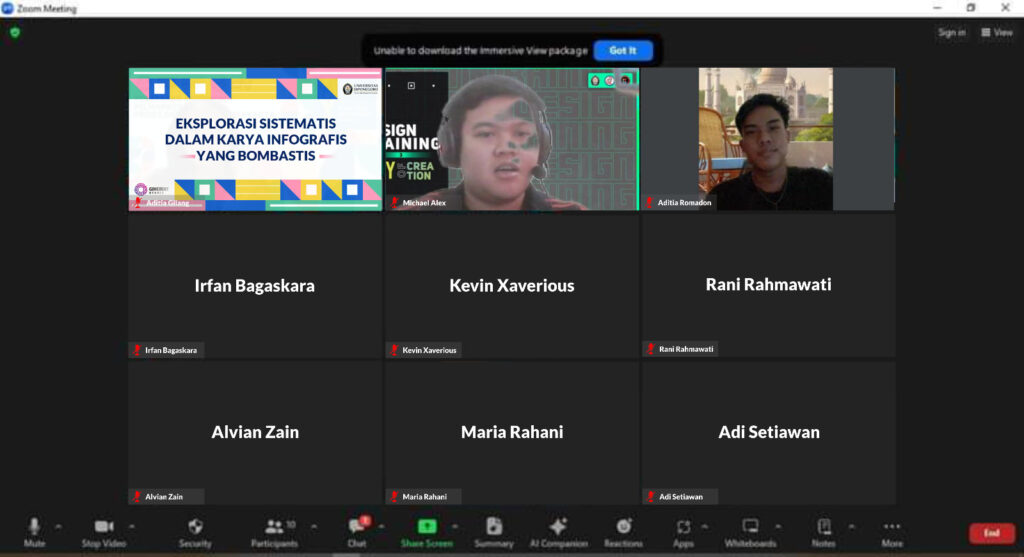Click the Got It button

coord(623,50)
